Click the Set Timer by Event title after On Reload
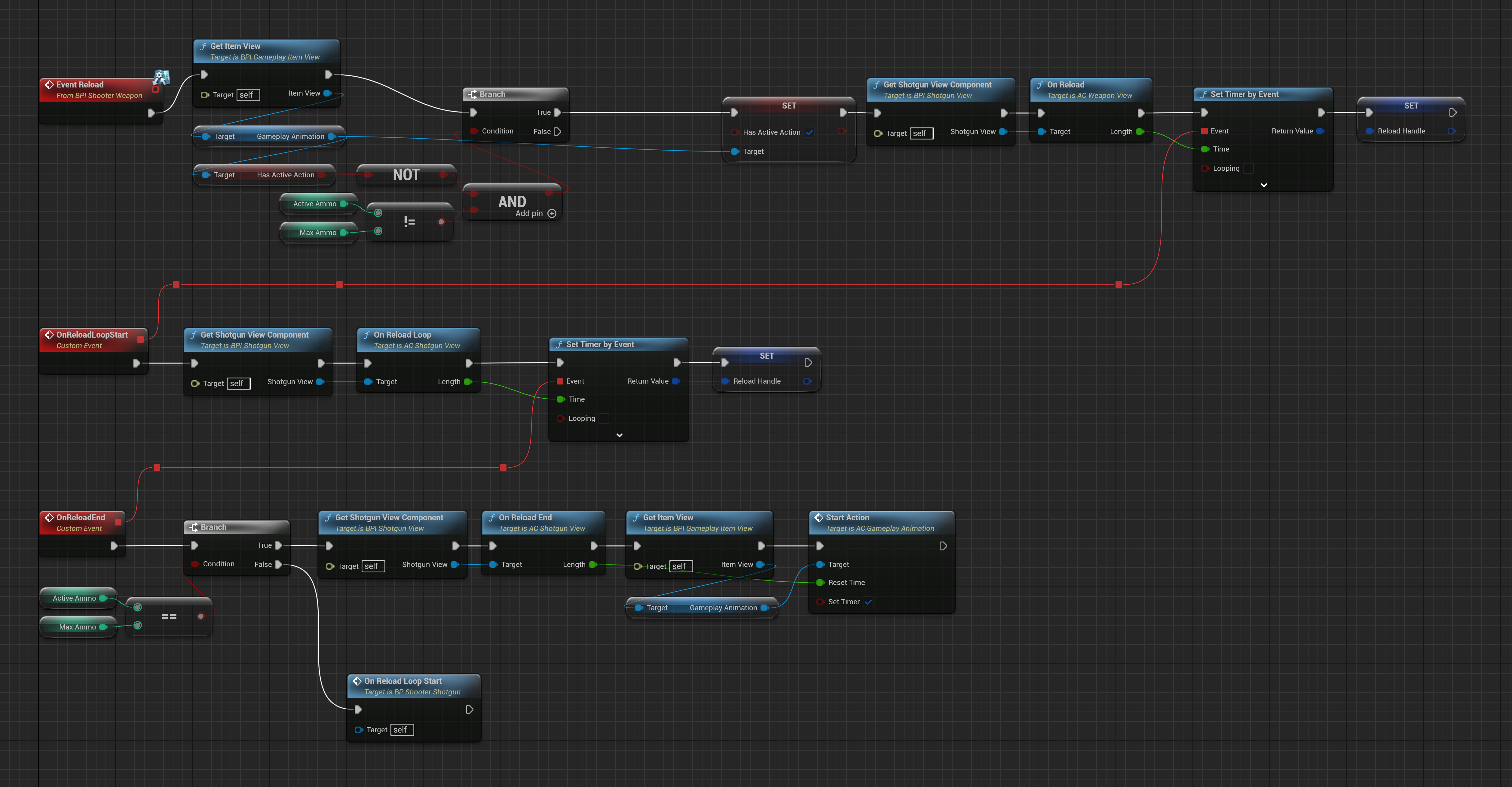Viewport: 1512px width, 787px height. (x=1244, y=94)
